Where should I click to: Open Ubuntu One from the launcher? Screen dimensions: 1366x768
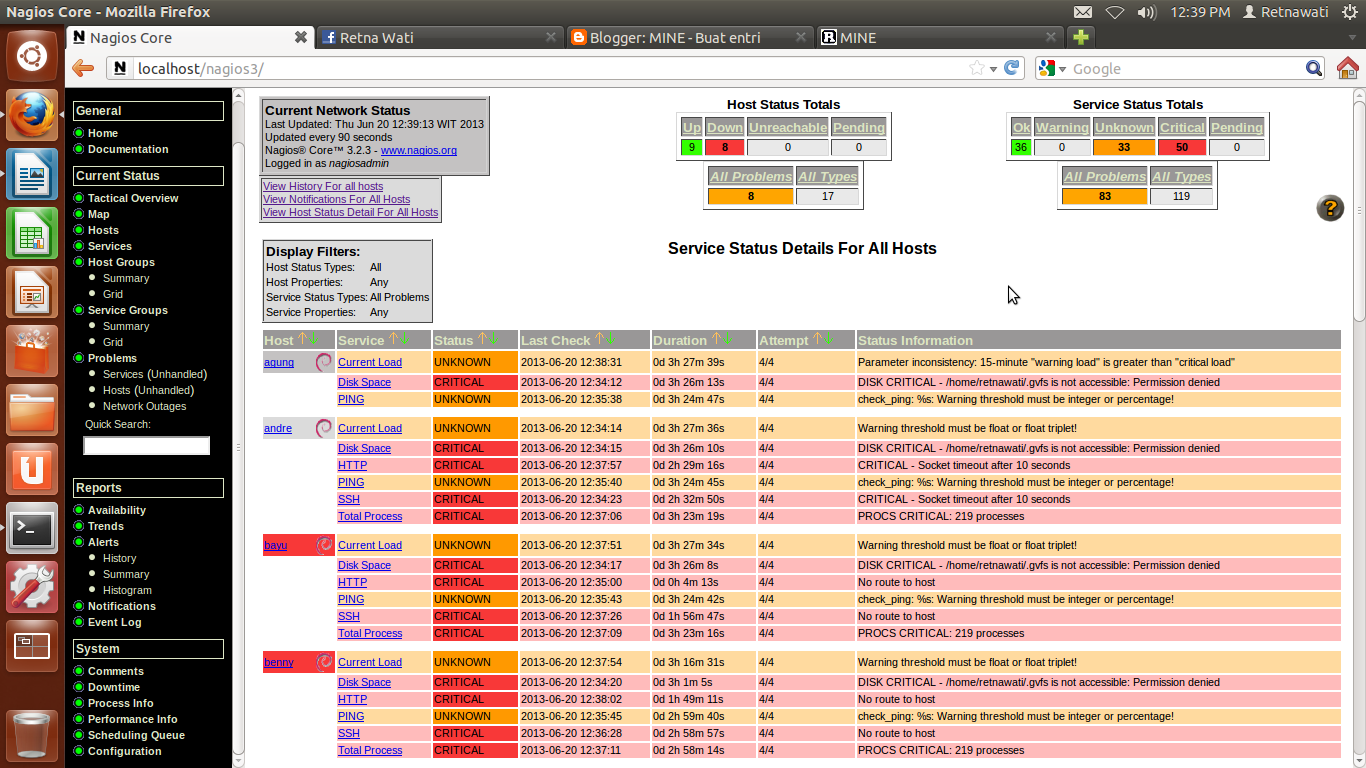32,468
